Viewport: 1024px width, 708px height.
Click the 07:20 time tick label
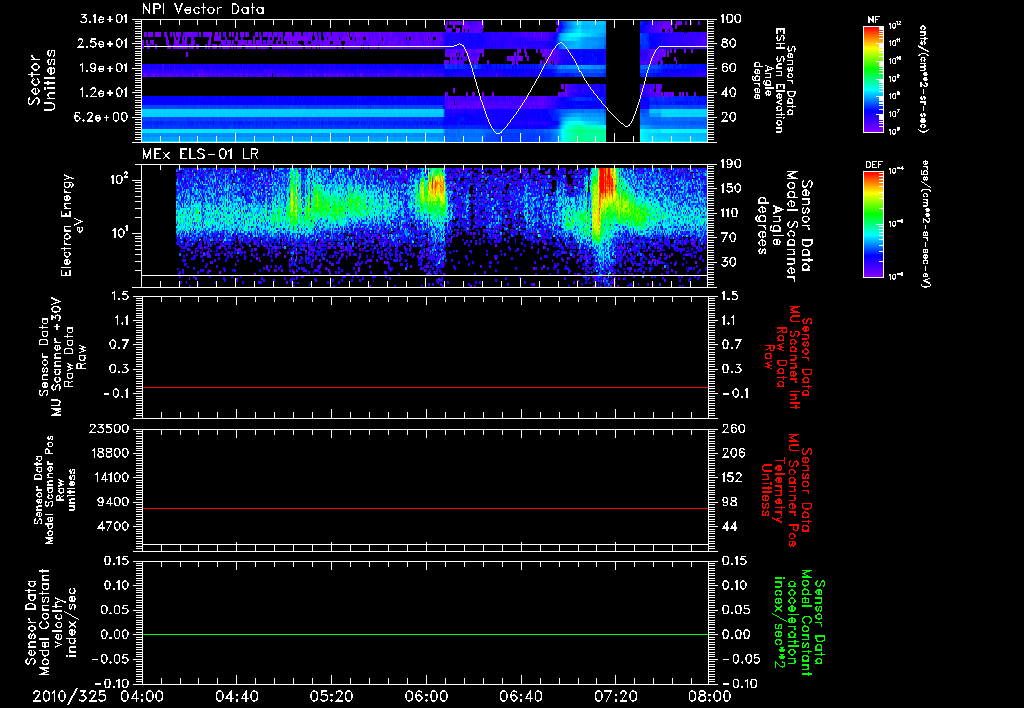point(615,696)
